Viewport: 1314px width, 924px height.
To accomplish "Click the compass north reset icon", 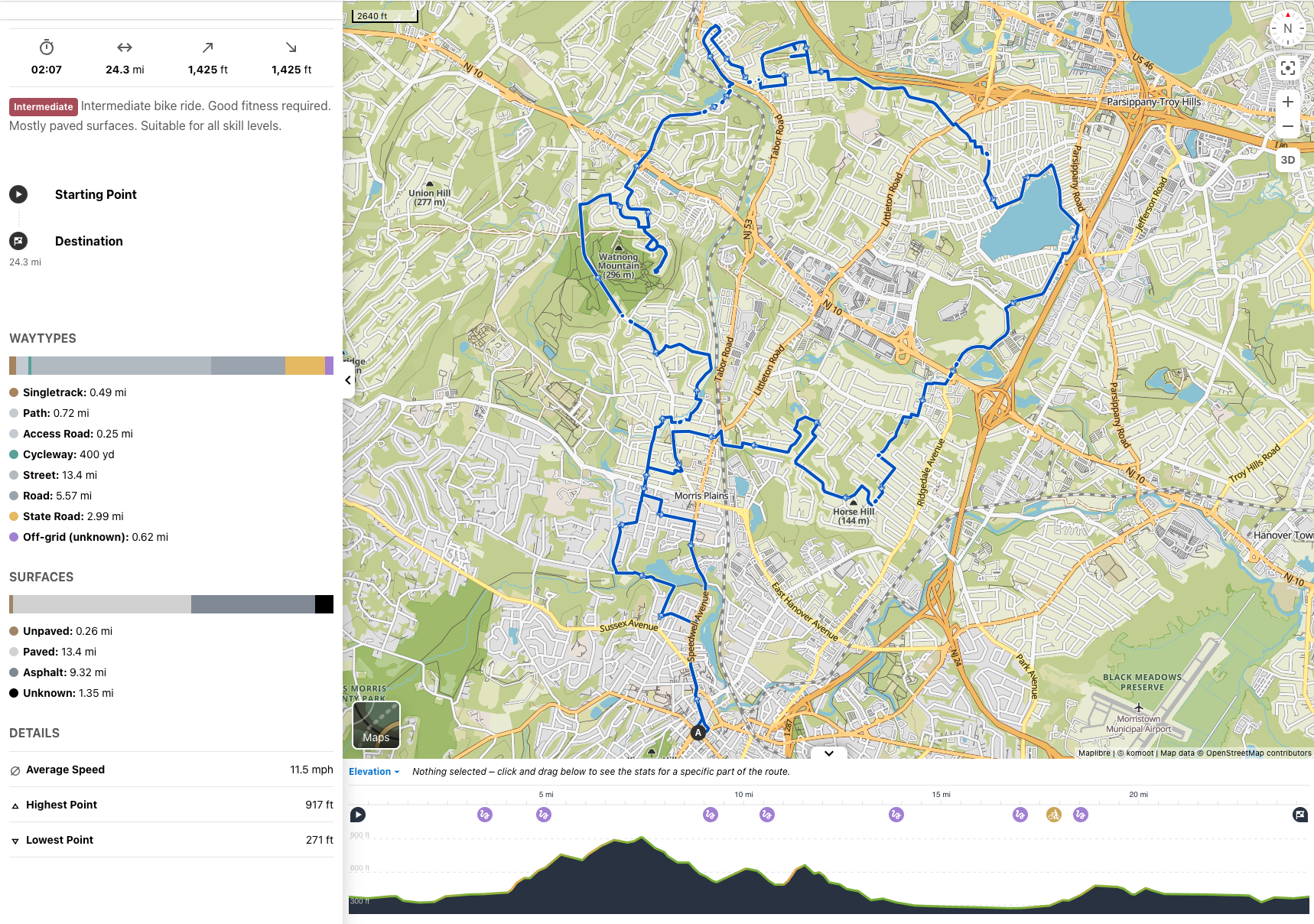I will click(1287, 28).
